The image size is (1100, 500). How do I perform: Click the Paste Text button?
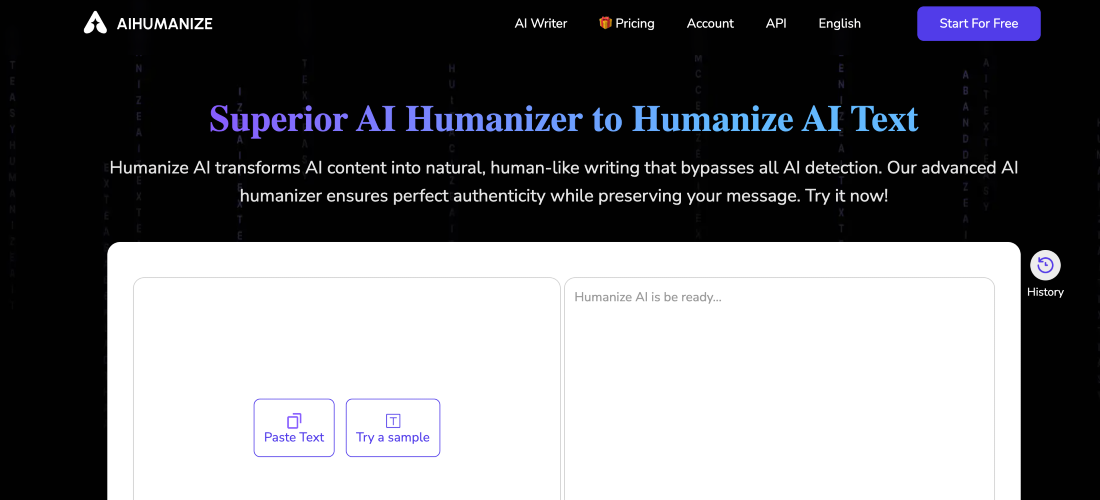pos(294,428)
